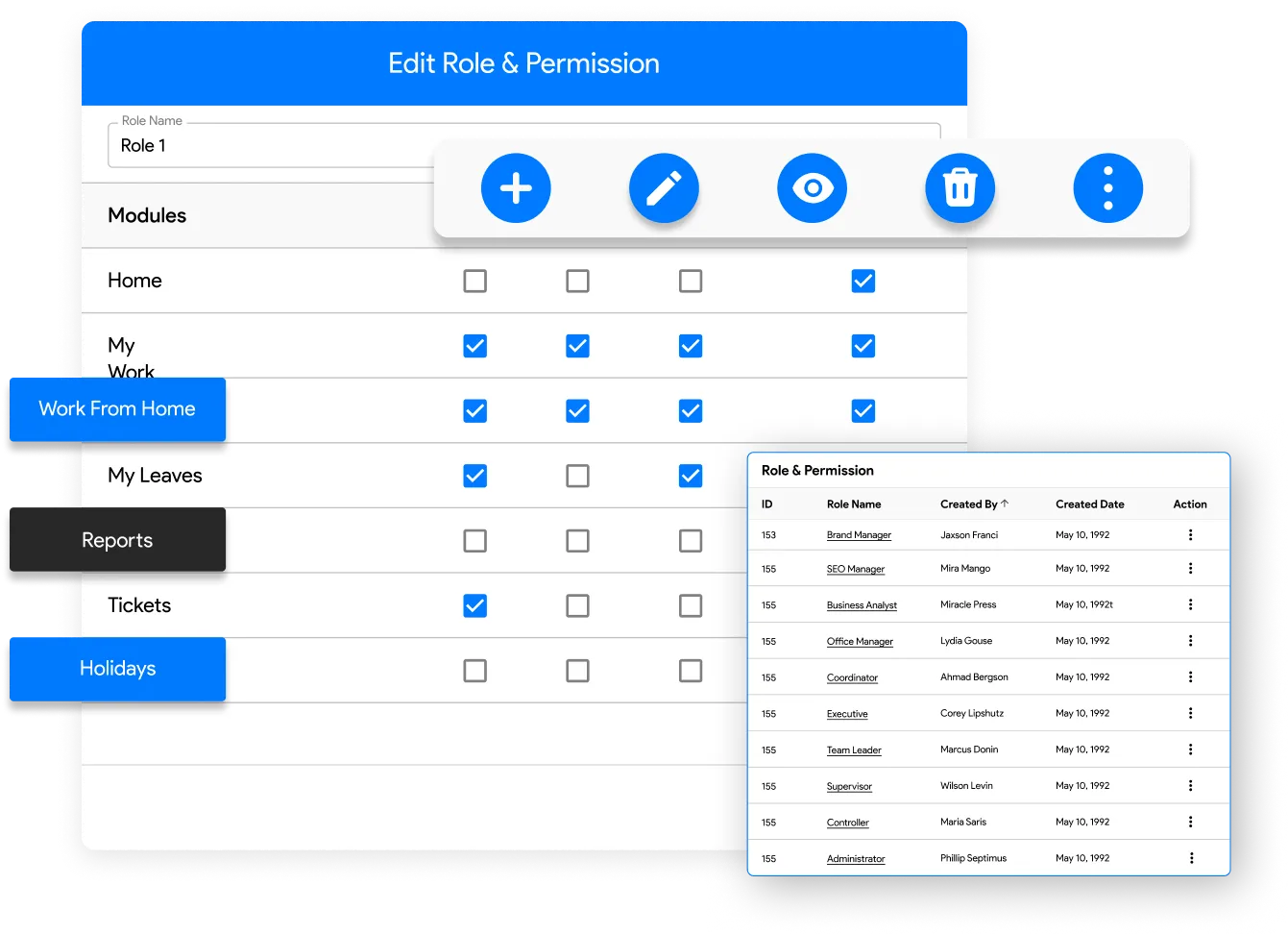Open action menu for SEO Manager row
The height and width of the screenshot is (934, 1288).
point(1190,569)
